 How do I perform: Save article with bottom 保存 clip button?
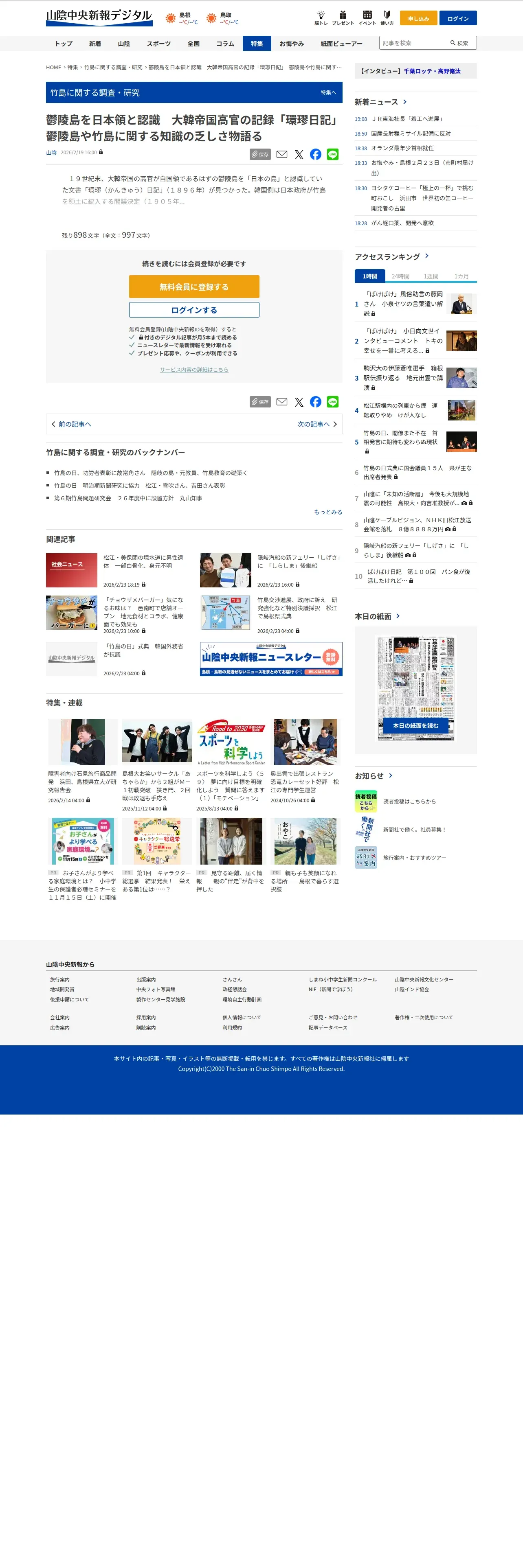[260, 402]
